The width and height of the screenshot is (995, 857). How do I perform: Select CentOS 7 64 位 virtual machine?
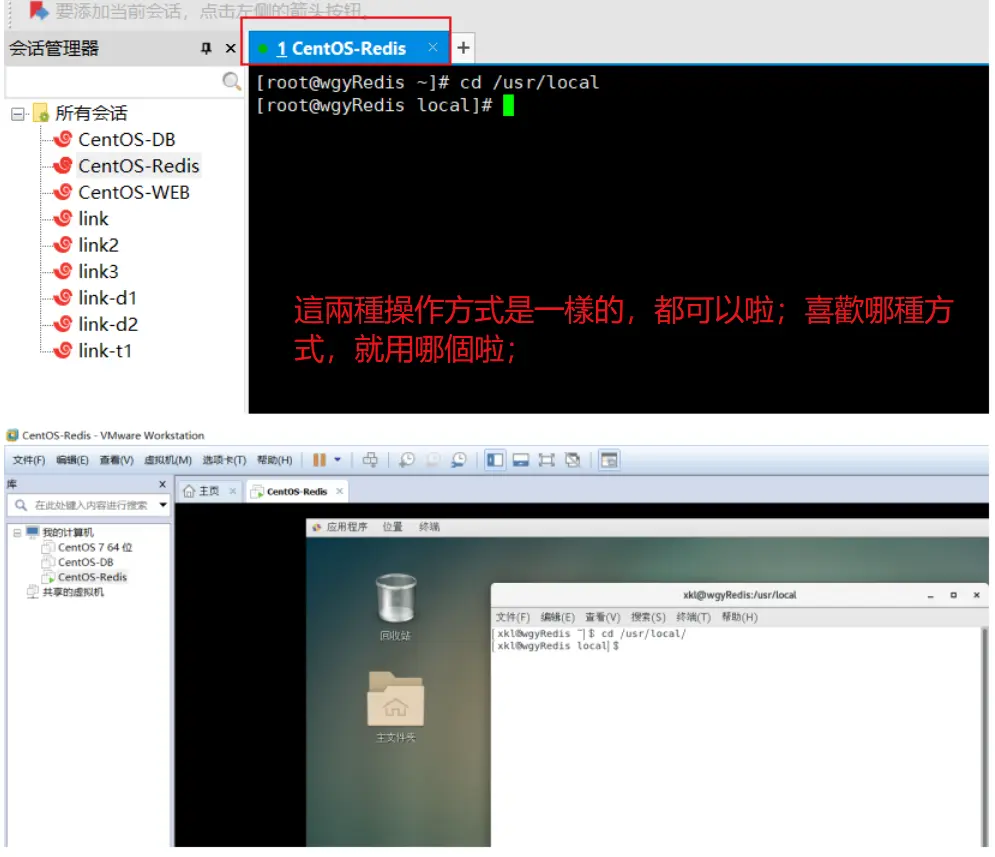point(95,547)
